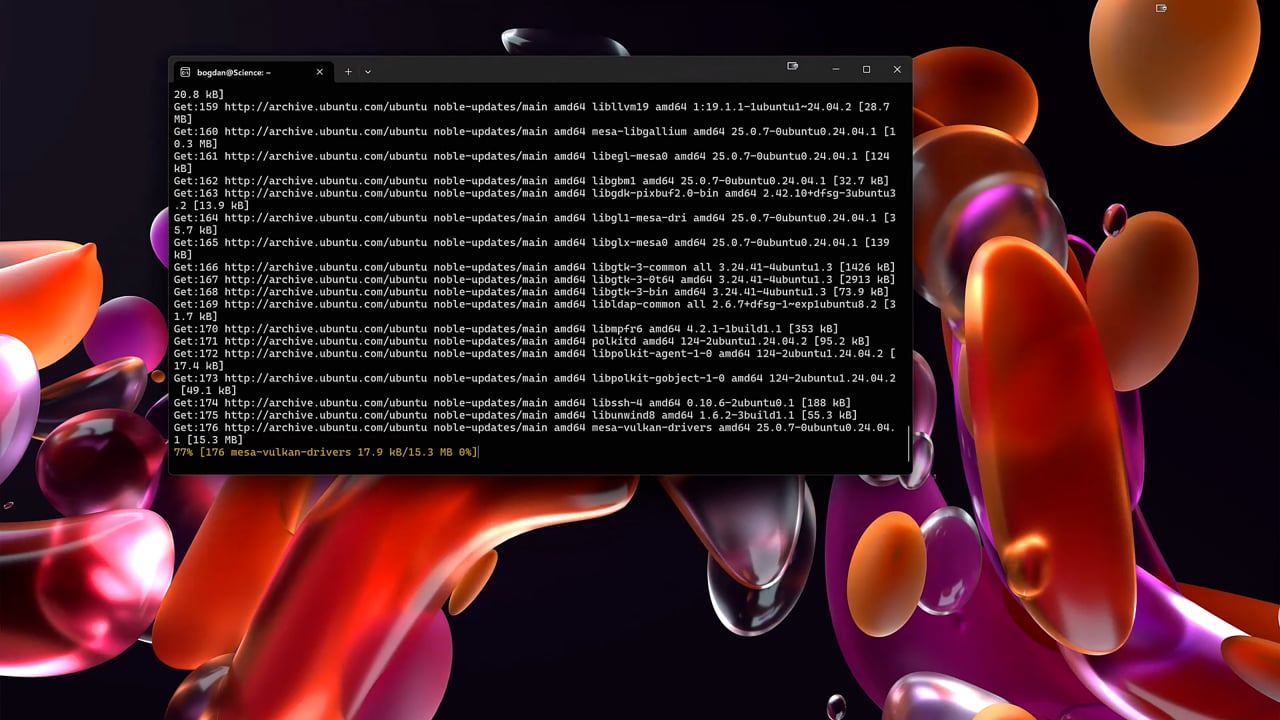
Task: Click package name libllvm19
Action: (x=623, y=106)
